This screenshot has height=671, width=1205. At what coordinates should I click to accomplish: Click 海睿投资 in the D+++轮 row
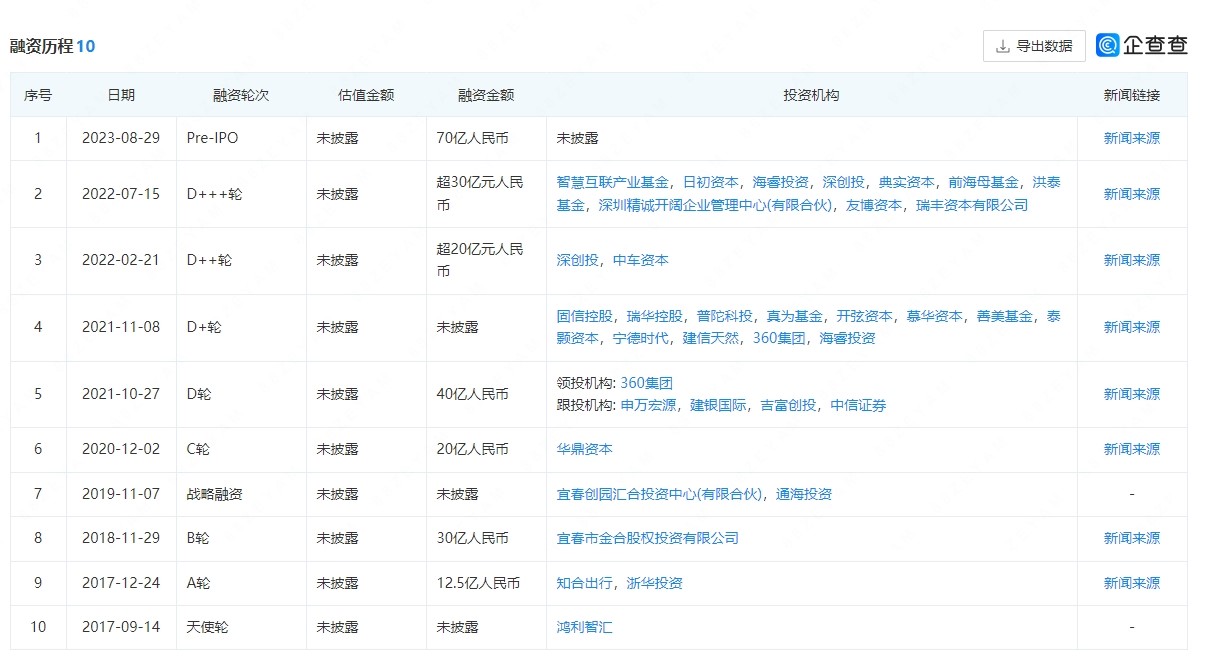click(781, 182)
